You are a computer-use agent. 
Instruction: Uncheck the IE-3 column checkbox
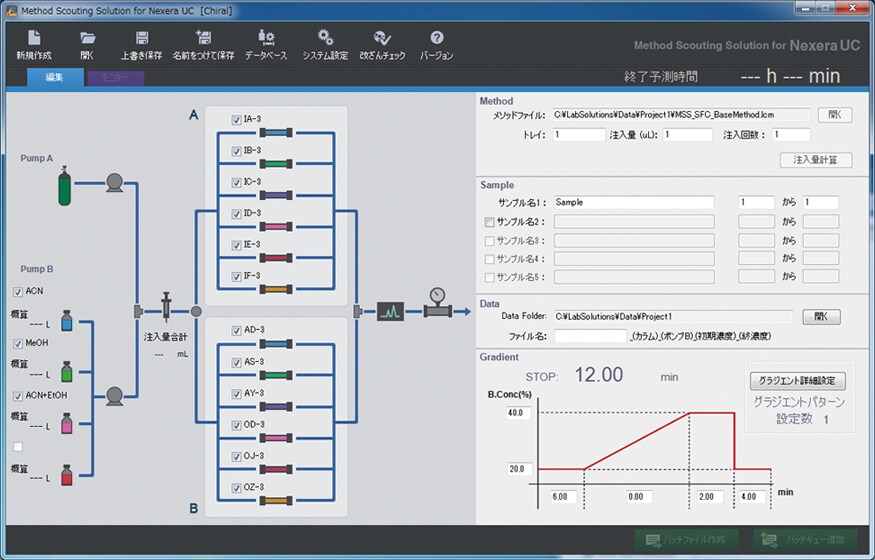(236, 245)
